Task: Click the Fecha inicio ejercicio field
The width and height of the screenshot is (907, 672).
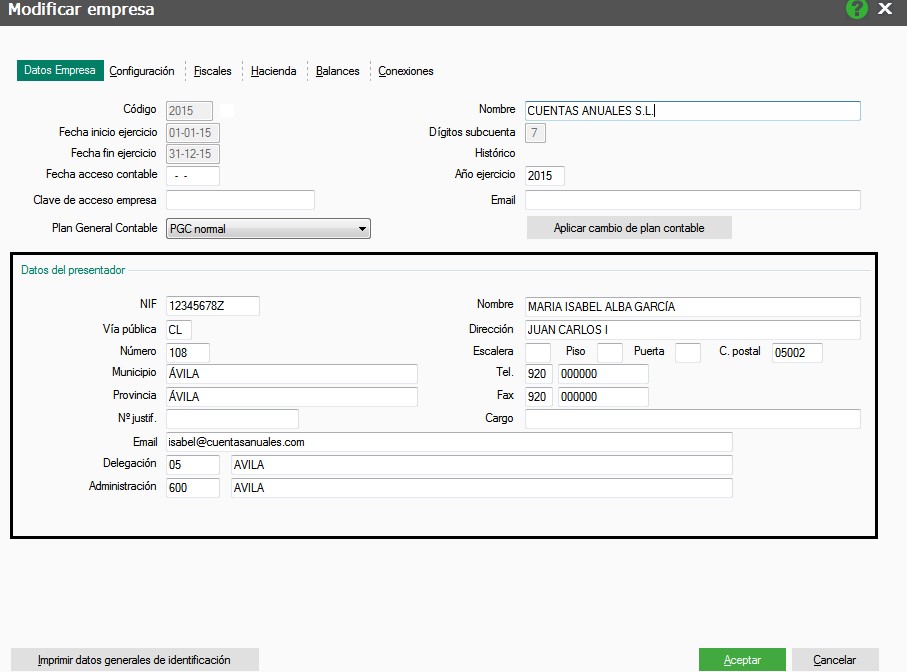Action: pos(193,132)
